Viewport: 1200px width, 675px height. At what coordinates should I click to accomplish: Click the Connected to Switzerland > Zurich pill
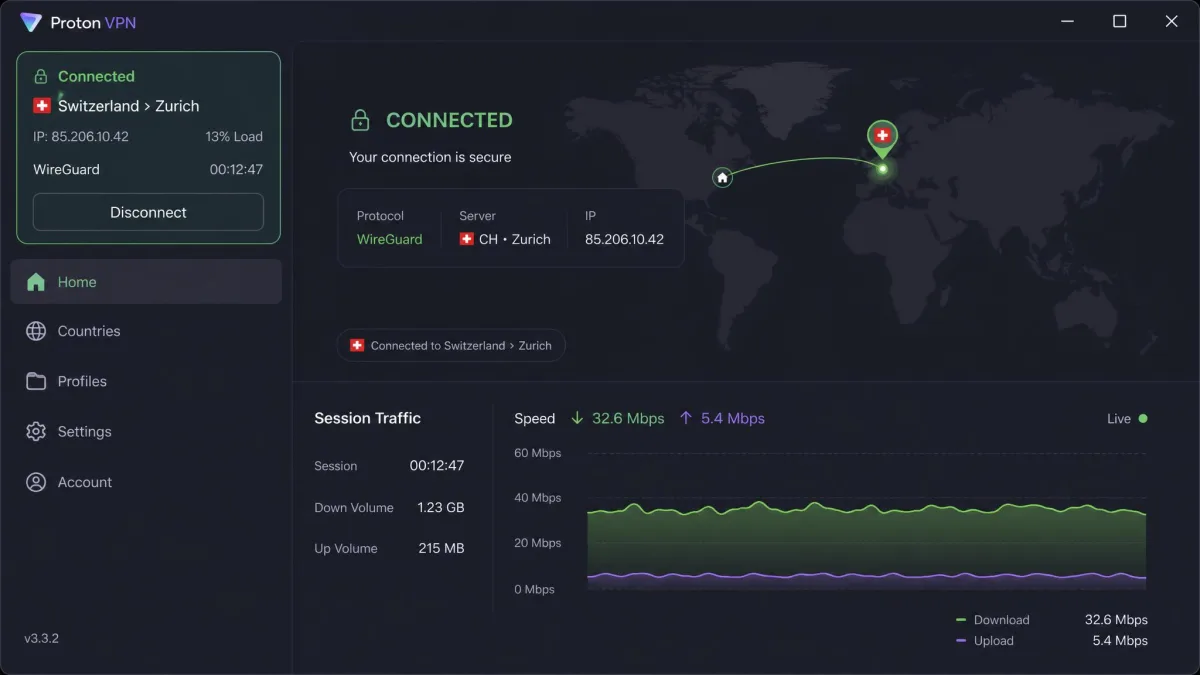(x=451, y=345)
